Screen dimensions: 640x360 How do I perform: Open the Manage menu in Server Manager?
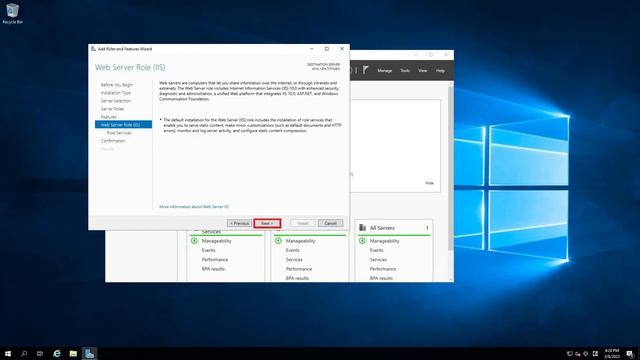tap(384, 71)
